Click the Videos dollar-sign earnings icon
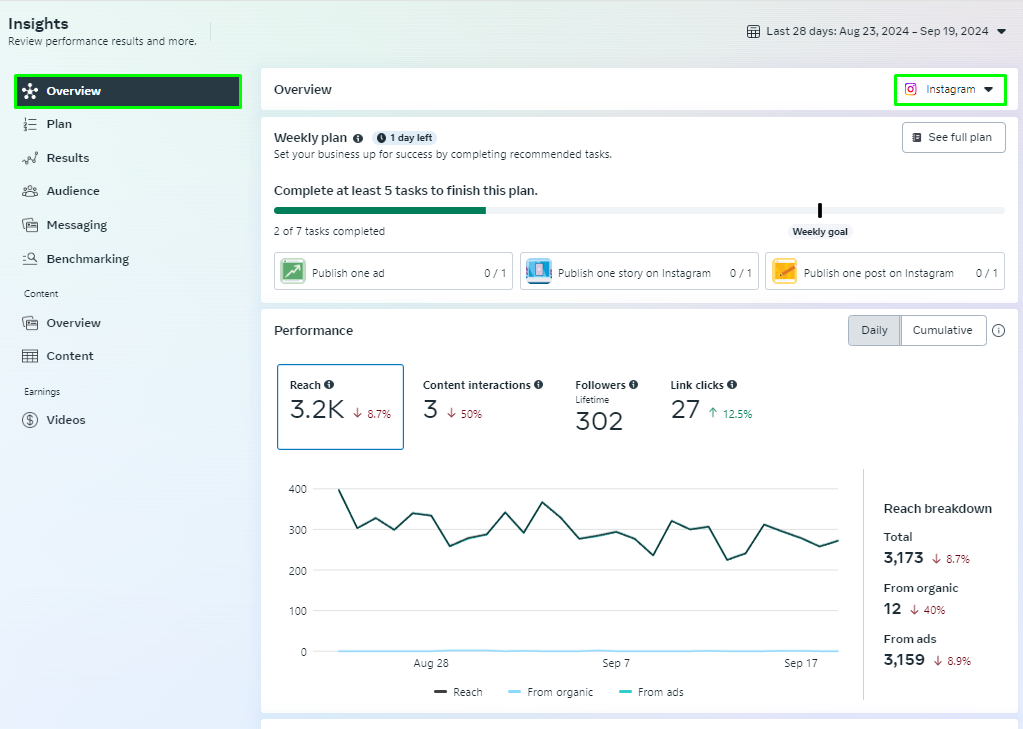 30,420
